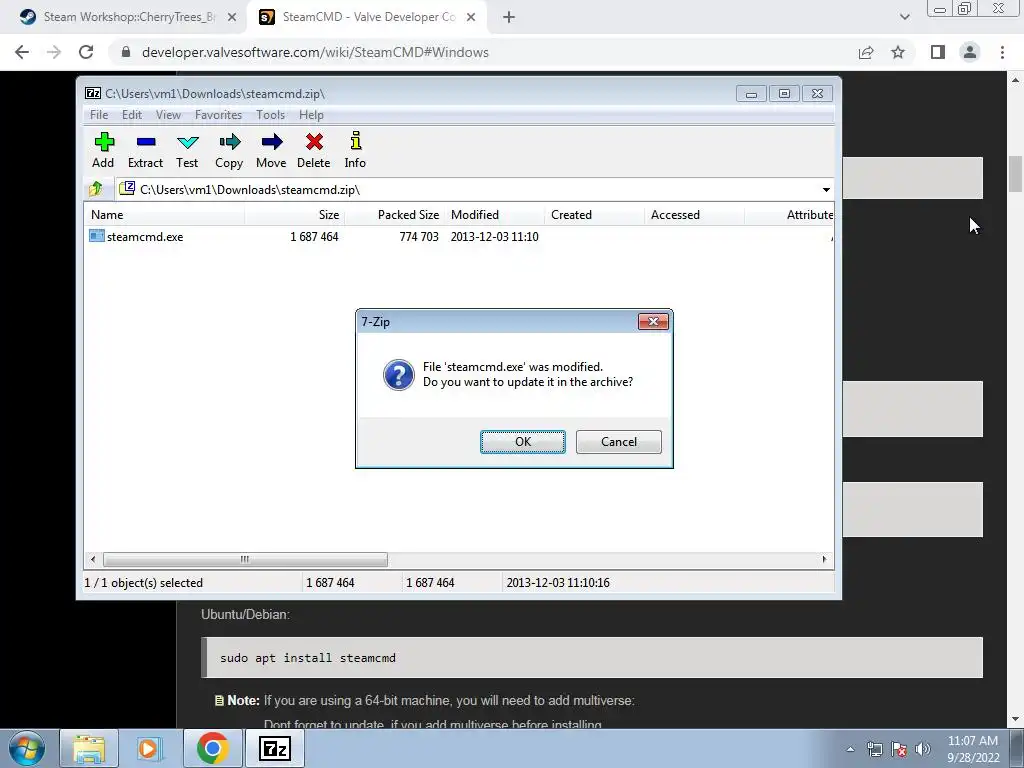The height and width of the screenshot is (768, 1024).
Task: Click the left scroll arrow in the file list
Action: (93, 560)
